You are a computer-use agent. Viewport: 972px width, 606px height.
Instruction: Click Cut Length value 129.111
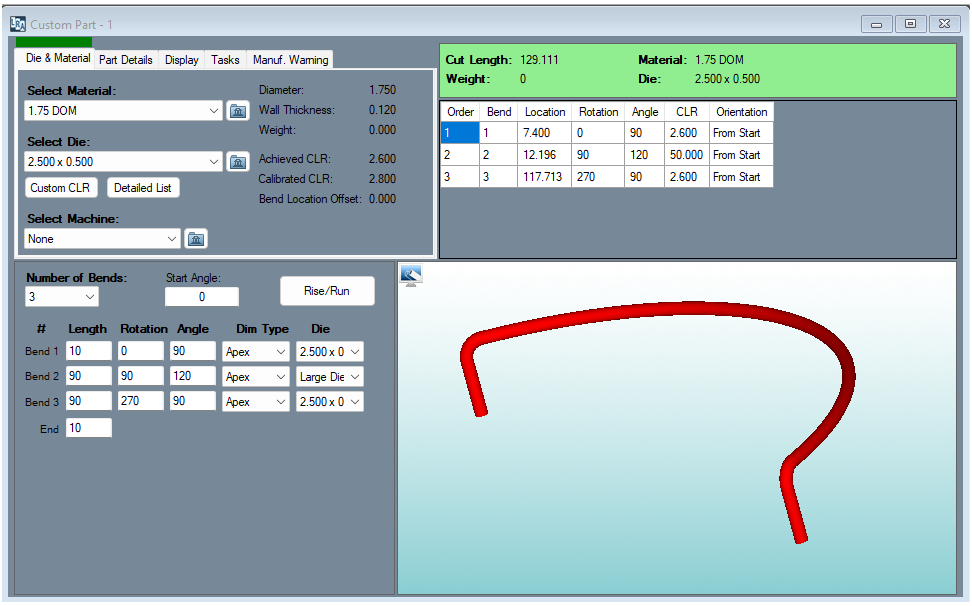click(x=539, y=60)
